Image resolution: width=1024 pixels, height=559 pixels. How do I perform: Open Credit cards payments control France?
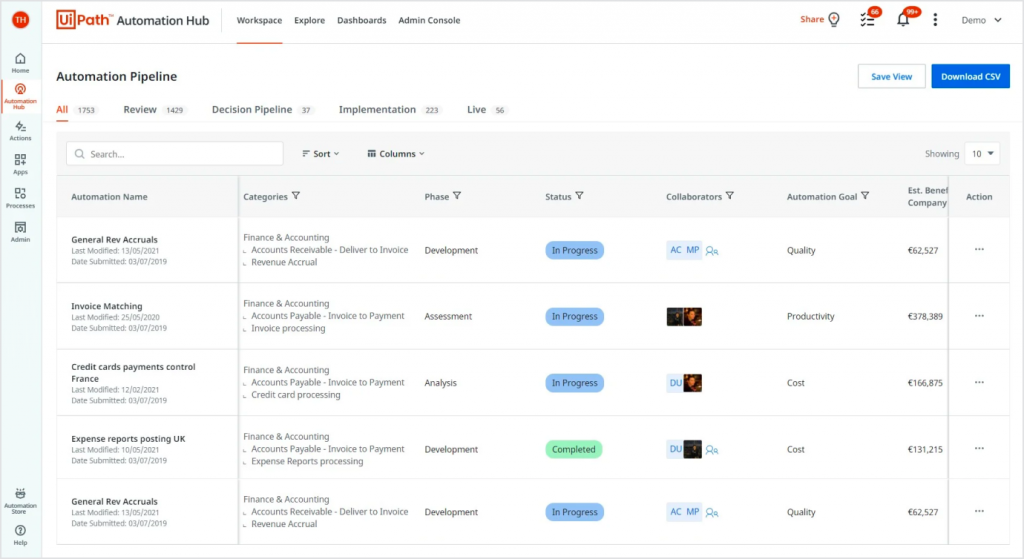click(x=133, y=372)
